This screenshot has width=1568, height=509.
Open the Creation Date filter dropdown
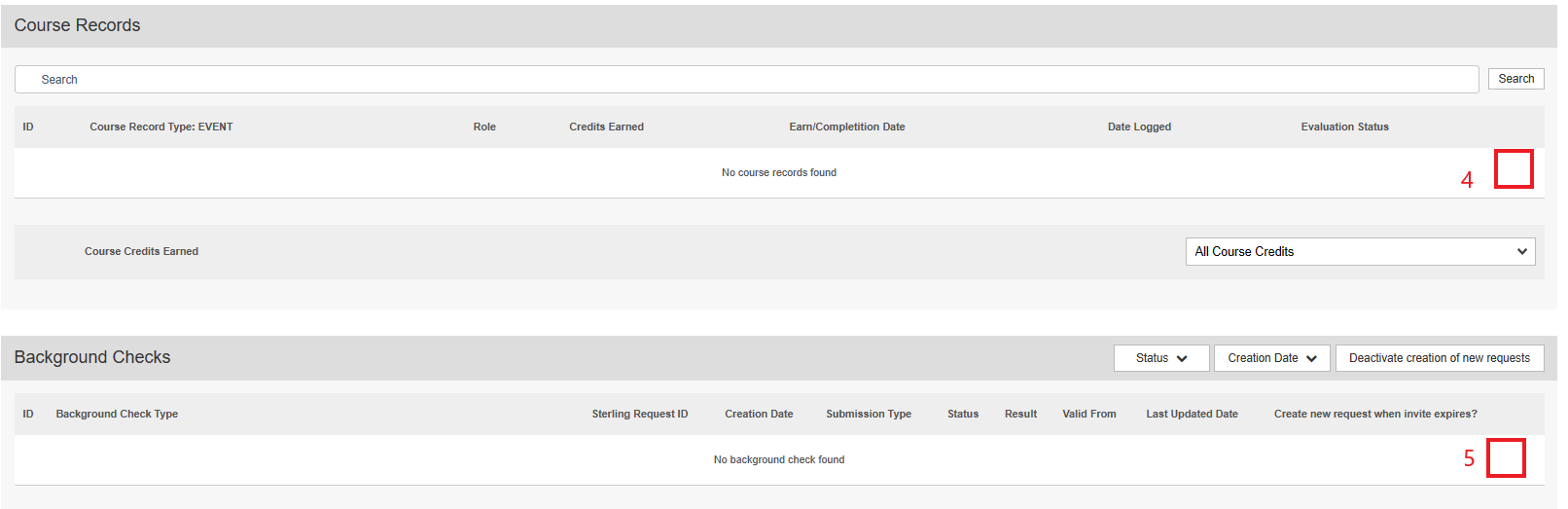click(1270, 358)
